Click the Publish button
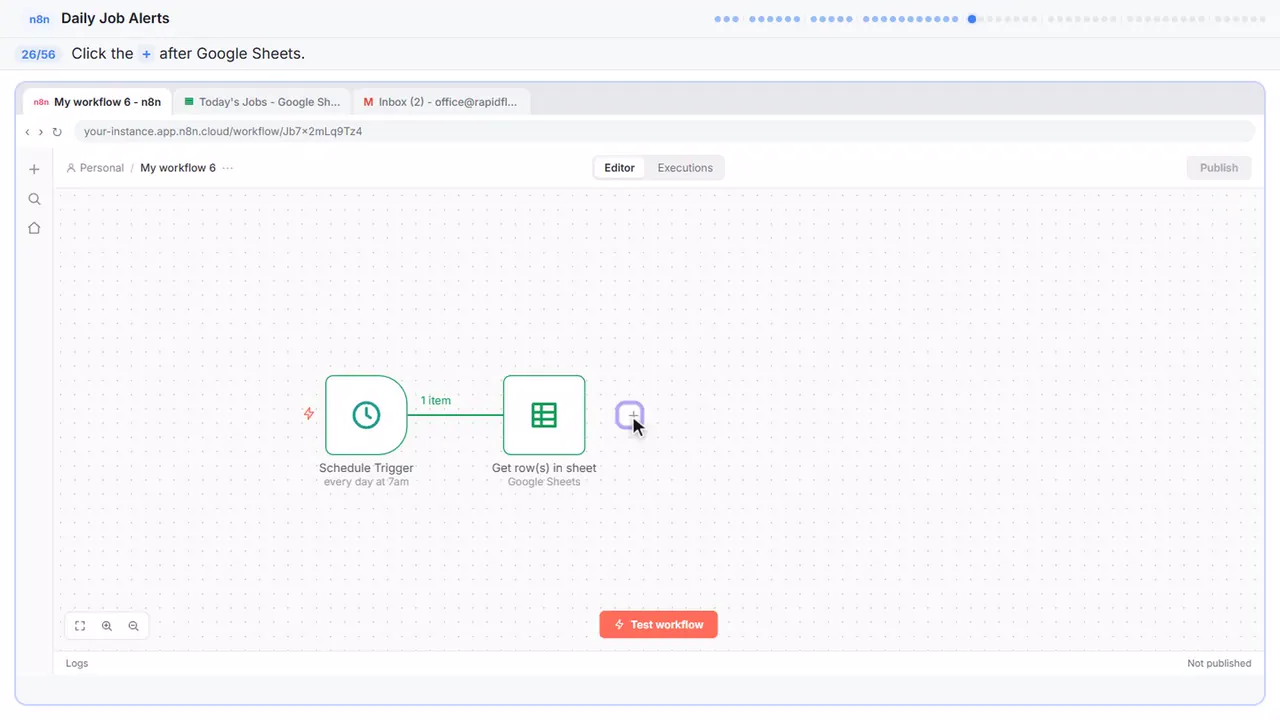Viewport: 1280px width, 720px height. 1219,168
